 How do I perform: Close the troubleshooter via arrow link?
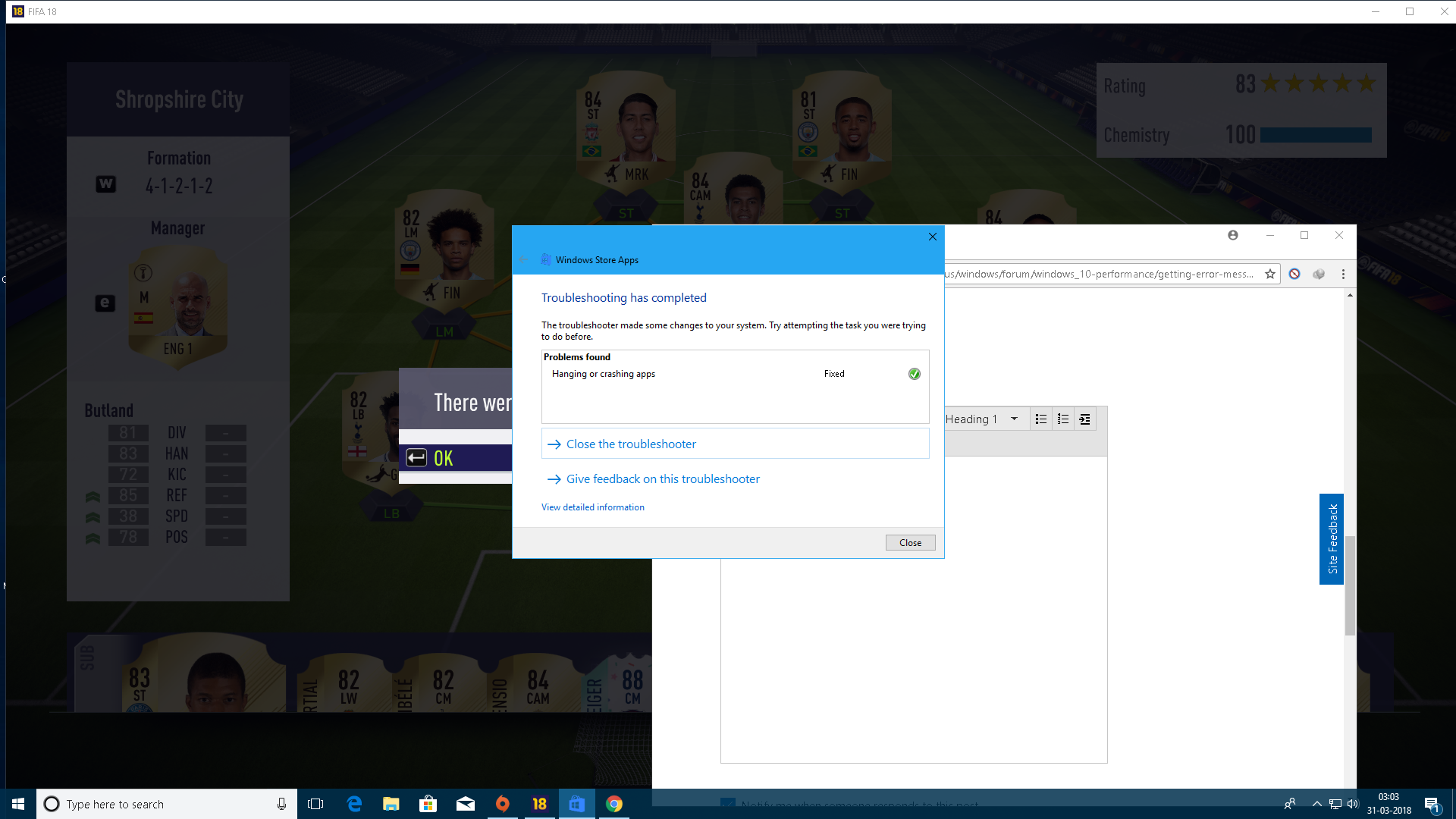tap(735, 444)
